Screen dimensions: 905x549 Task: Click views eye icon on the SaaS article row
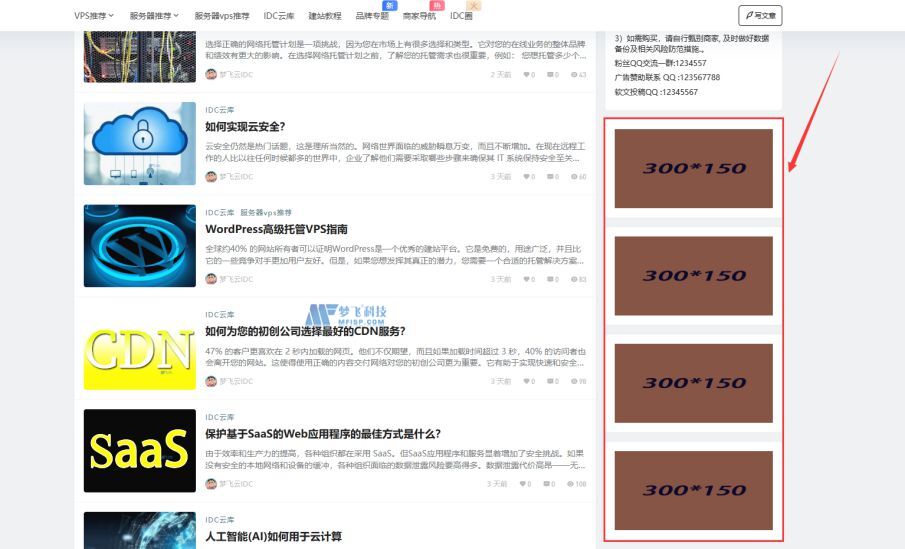(570, 484)
